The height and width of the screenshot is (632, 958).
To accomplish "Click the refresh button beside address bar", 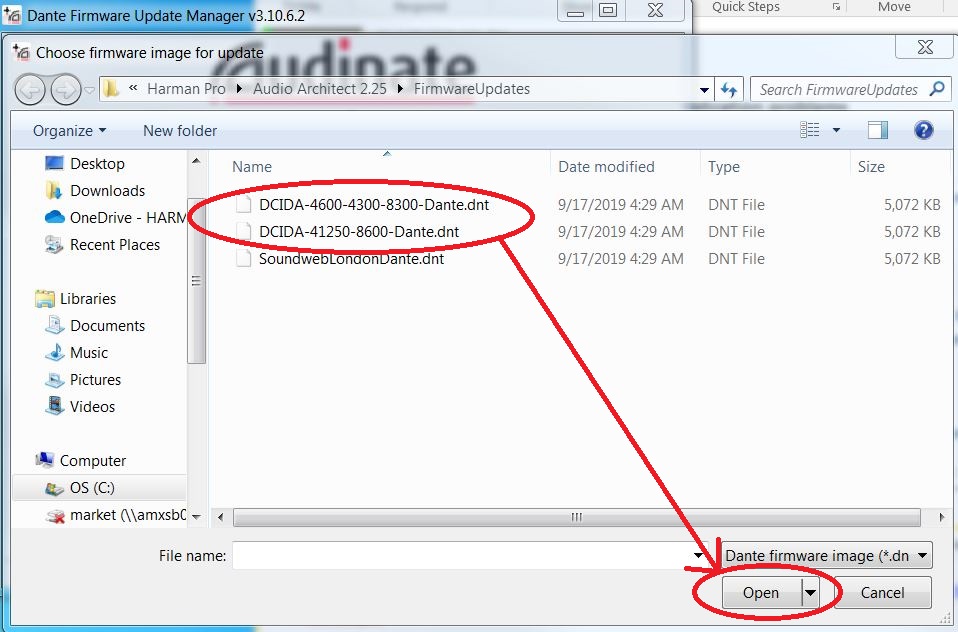I will [x=729, y=89].
